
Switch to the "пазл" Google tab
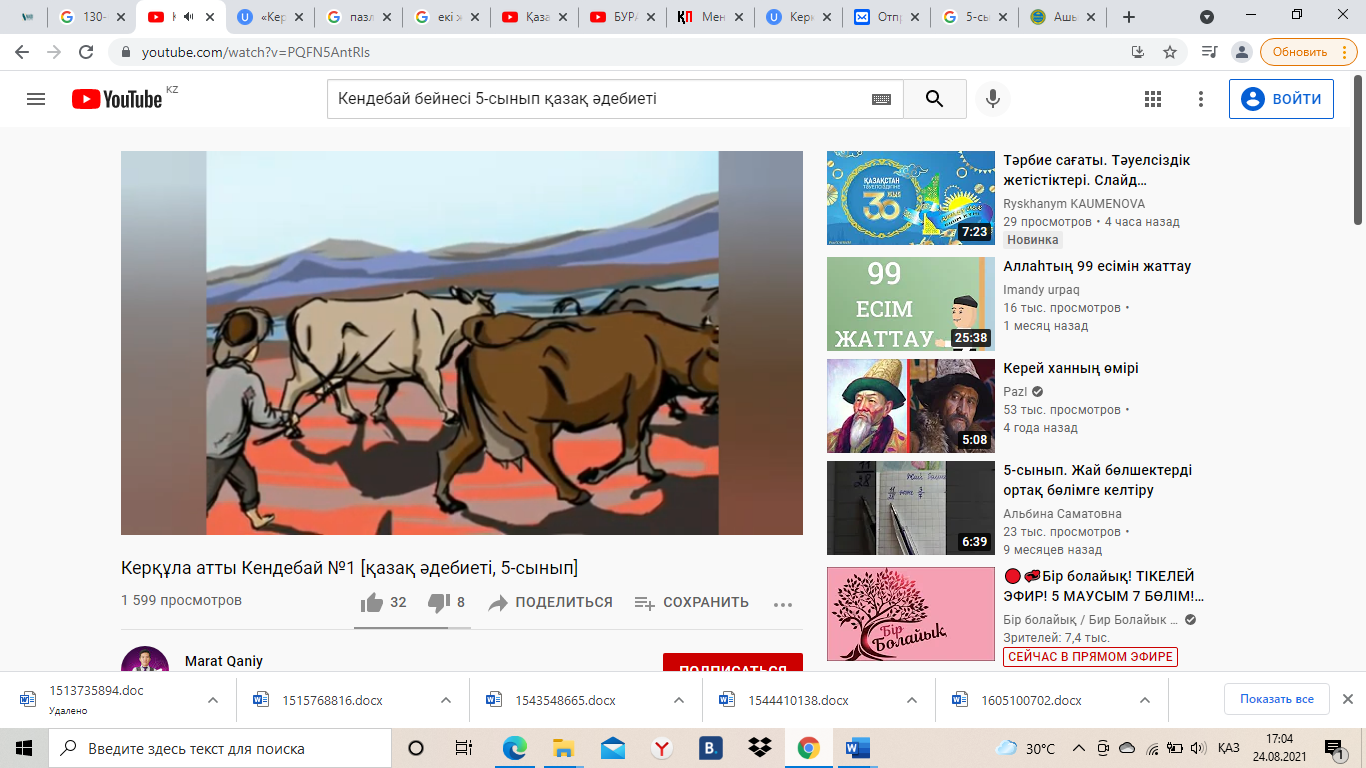point(358,17)
